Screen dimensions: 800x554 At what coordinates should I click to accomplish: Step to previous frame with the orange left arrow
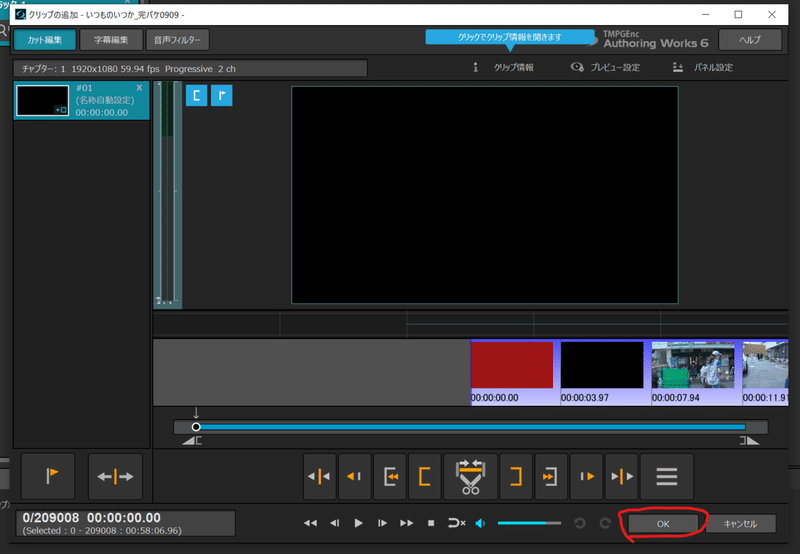[355, 476]
